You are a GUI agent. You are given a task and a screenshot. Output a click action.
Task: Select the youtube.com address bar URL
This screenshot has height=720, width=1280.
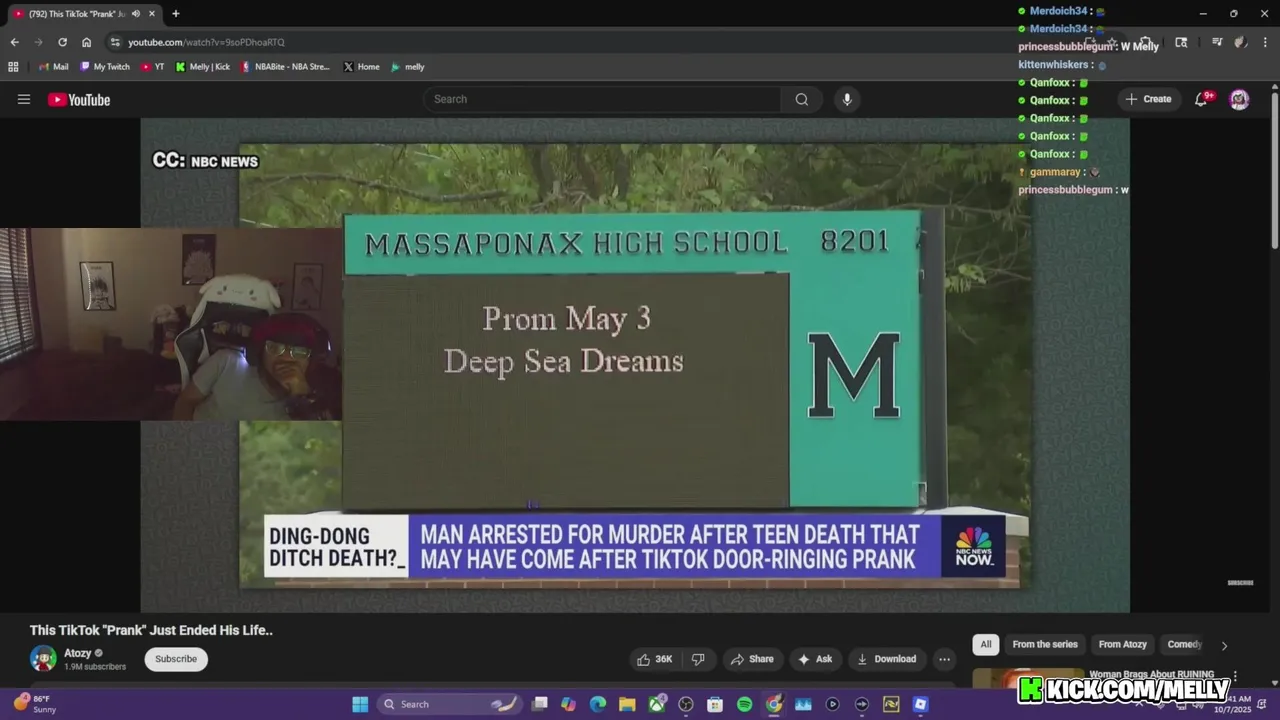(x=206, y=42)
